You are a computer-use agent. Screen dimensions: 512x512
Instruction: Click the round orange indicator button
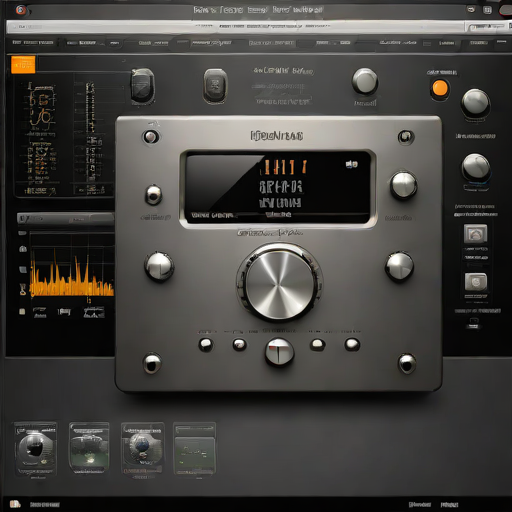(440, 88)
